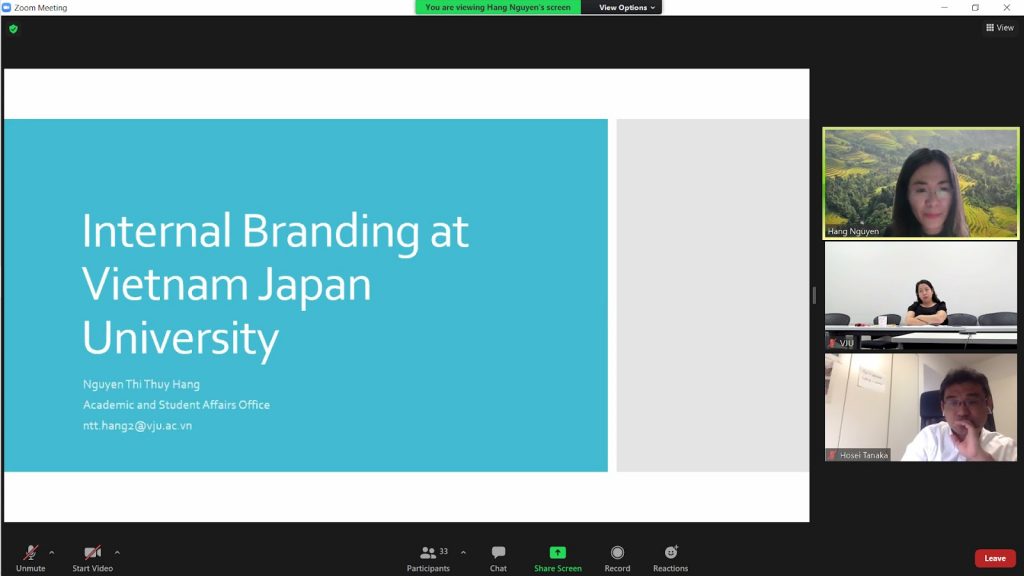Click the muted mic icon on VJU tile

point(832,343)
